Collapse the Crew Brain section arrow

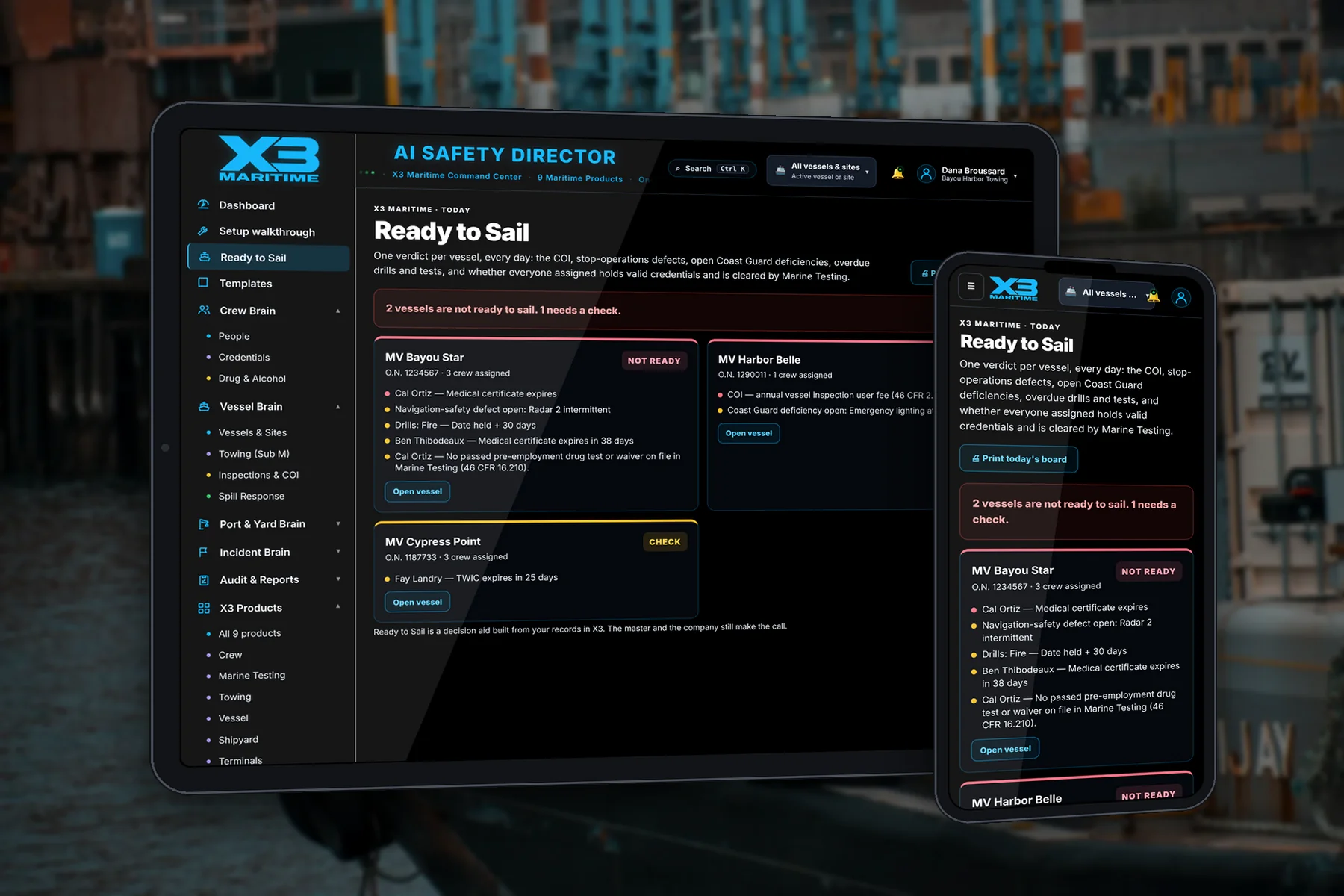click(338, 311)
